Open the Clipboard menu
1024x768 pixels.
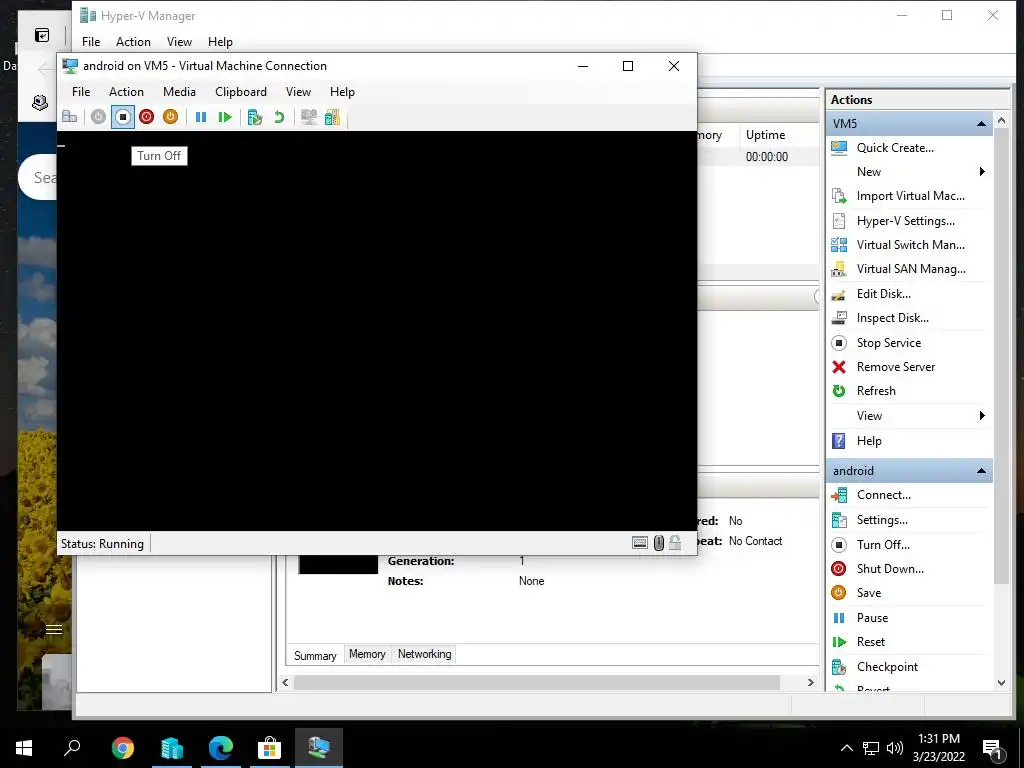tap(241, 92)
